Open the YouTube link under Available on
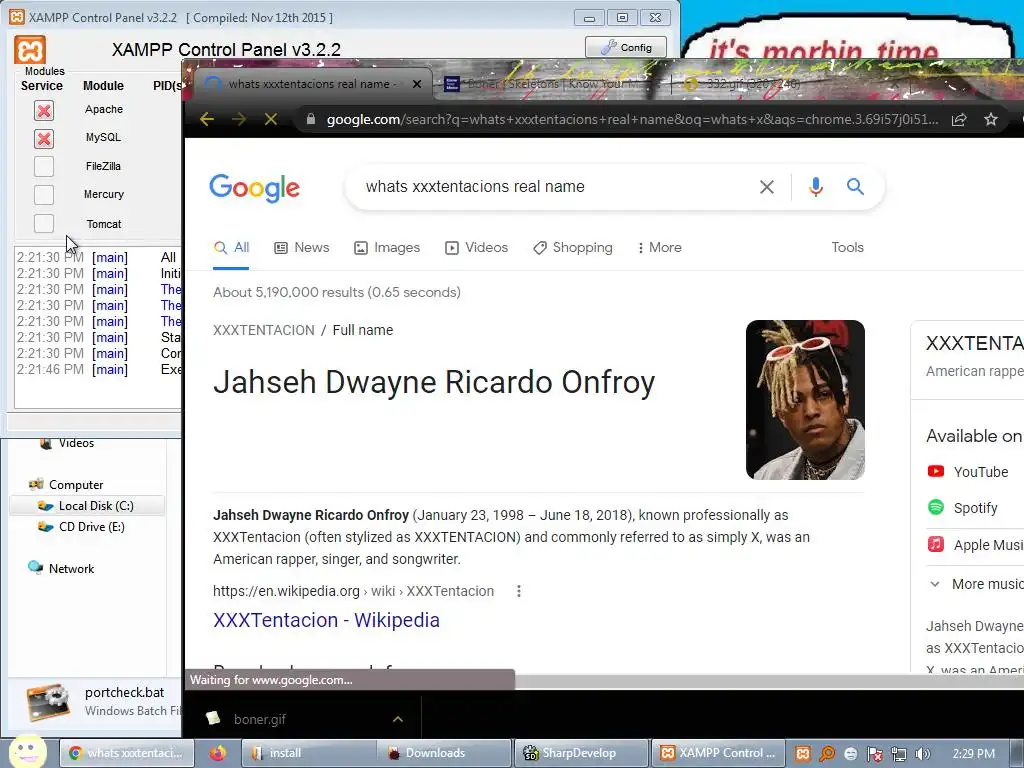The height and width of the screenshot is (768, 1024). pos(980,472)
